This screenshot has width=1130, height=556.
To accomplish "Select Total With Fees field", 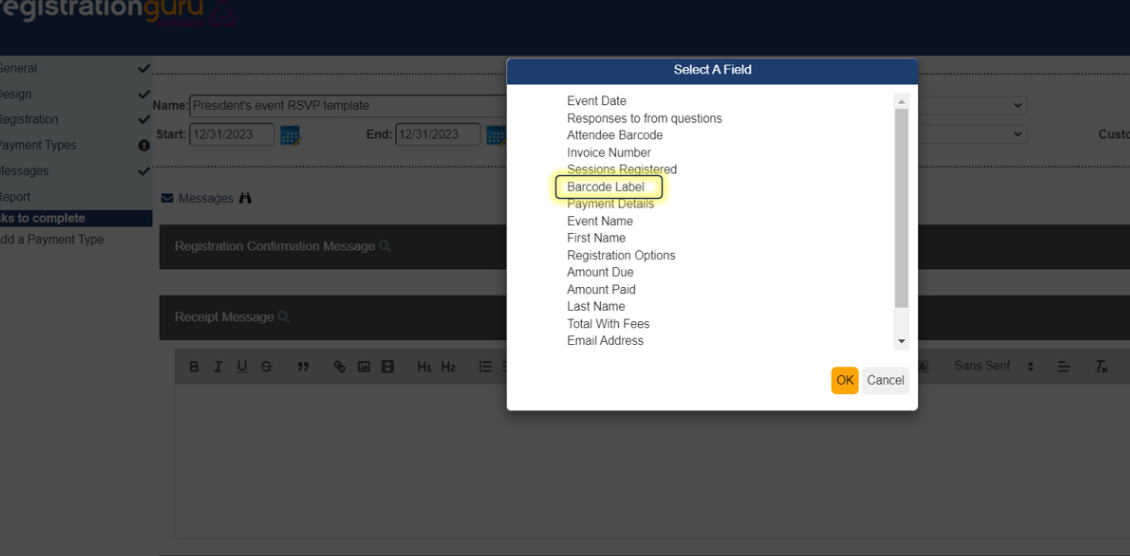I will coord(608,324).
